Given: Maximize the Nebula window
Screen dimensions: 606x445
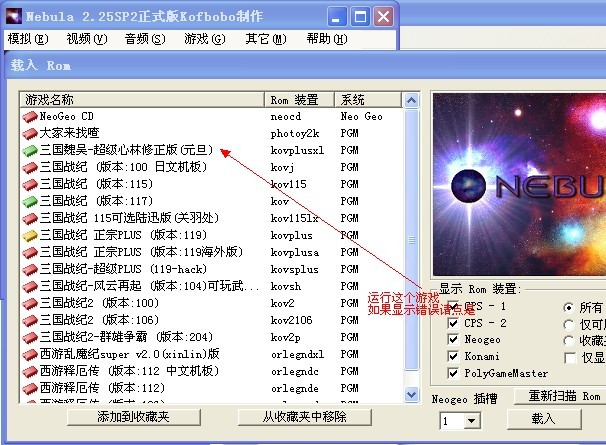Looking at the screenshot, I should (360, 17).
